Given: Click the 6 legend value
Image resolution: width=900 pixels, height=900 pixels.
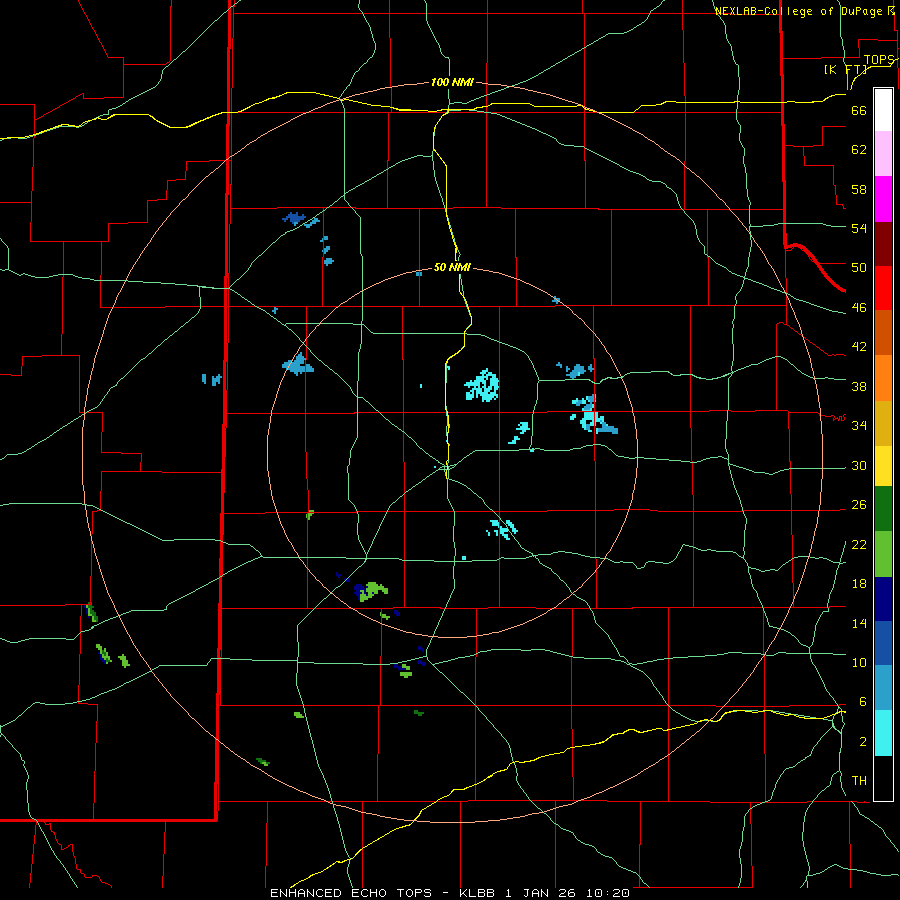Looking at the screenshot, I should pyautogui.click(x=862, y=702).
